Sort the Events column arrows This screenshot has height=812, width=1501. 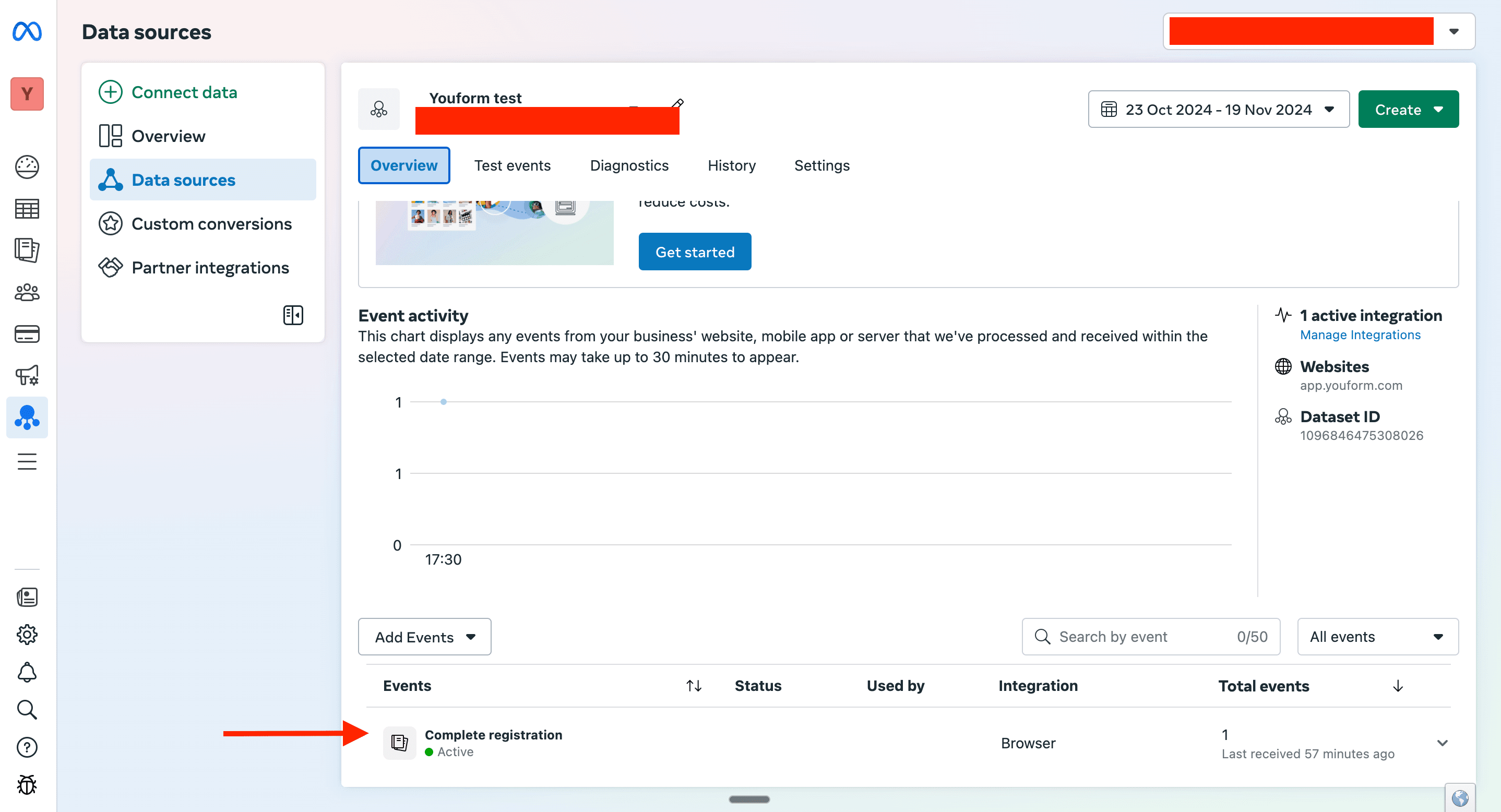coord(694,686)
